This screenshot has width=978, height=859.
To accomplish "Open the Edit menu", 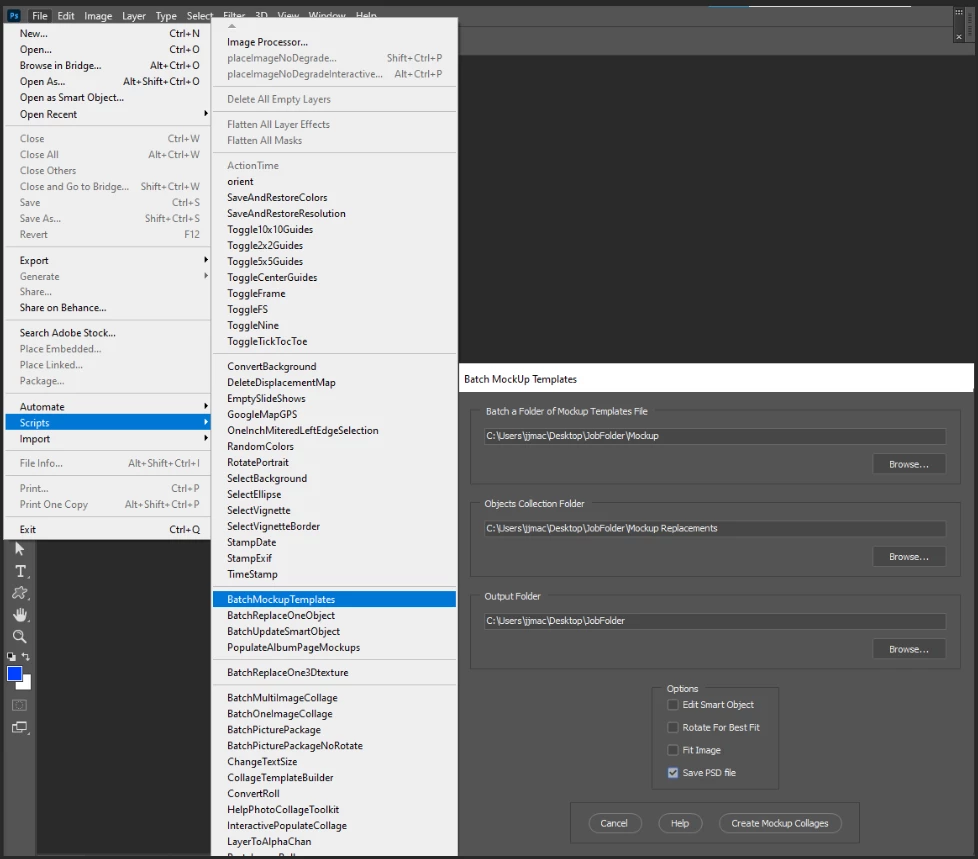I will pos(65,16).
